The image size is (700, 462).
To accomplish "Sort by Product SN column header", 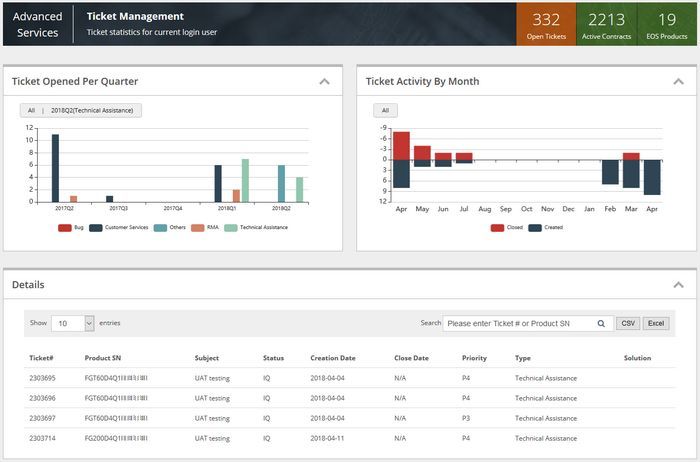I will (x=103, y=358).
